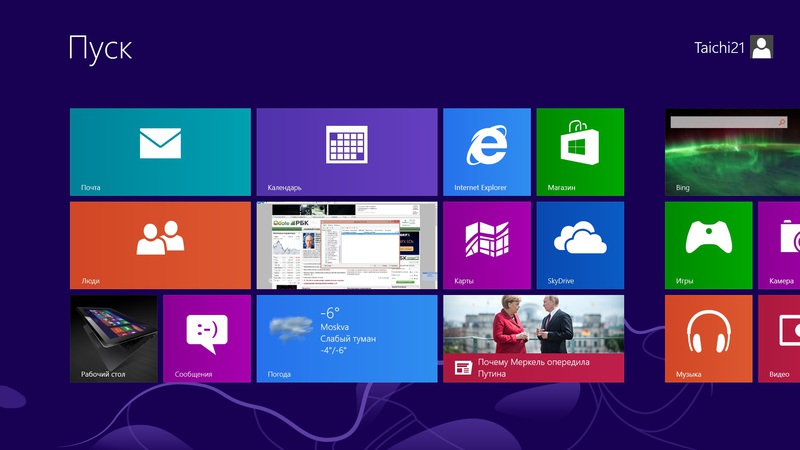The image size is (800, 450).
Task: Click the Слабый туман weather description
Action: pyautogui.click(x=348, y=339)
